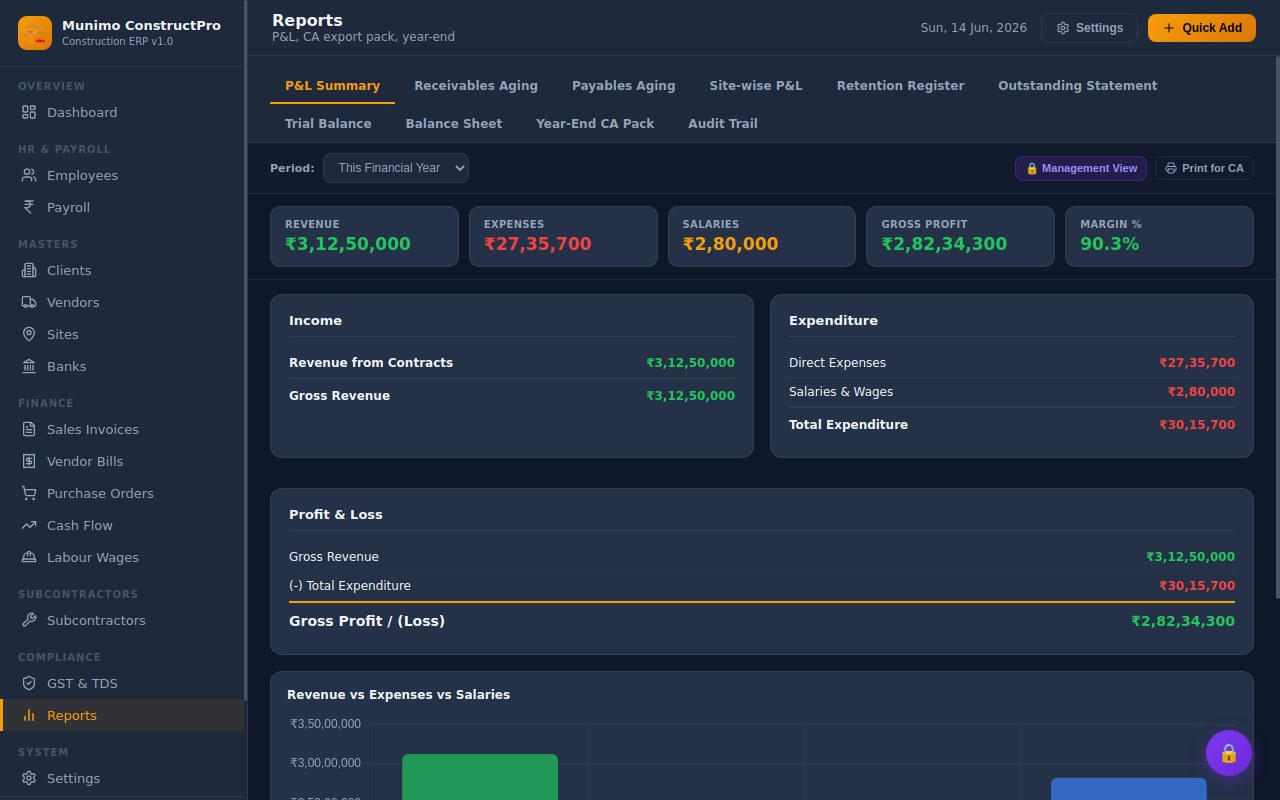Open the Outstanding Statement tab

[1077, 86]
